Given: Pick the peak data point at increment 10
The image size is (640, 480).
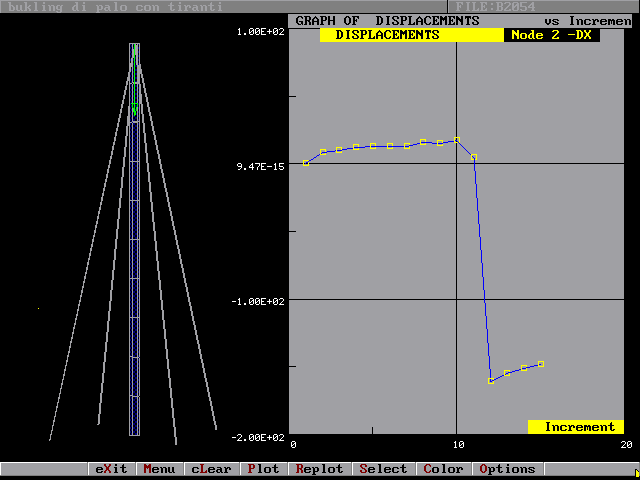Looking at the screenshot, I should [457, 140].
